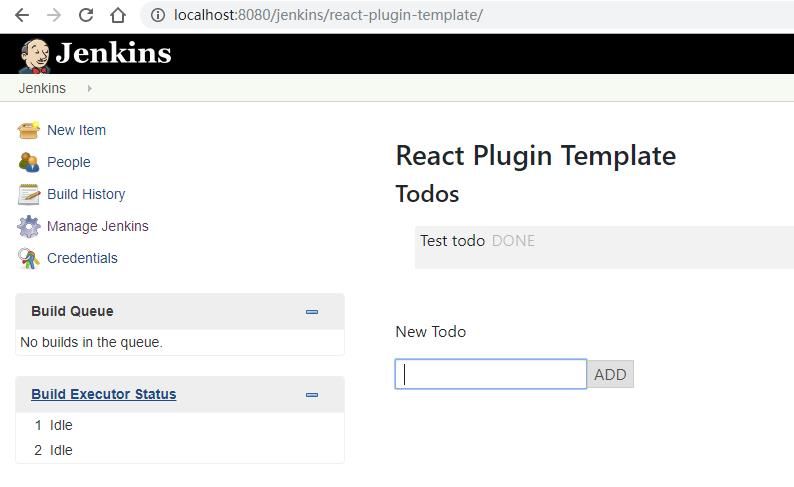Viewport: 794px width, 487px height.
Task: Reload the page with browser refresh icon
Action: (x=86, y=15)
